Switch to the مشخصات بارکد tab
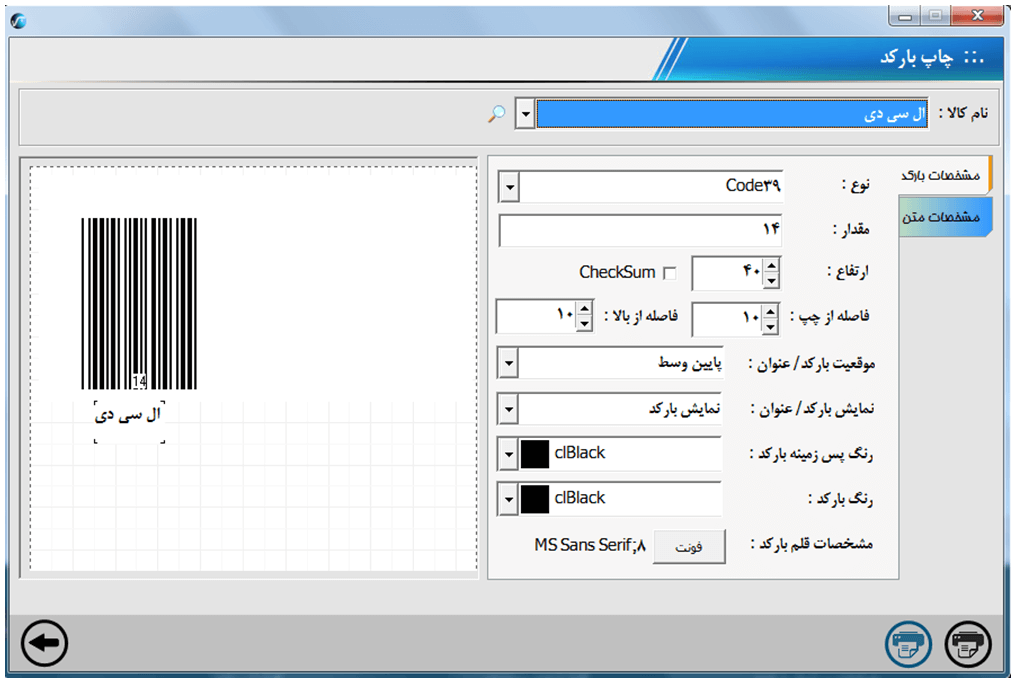Screen dimensions: 1017x688 pos(944,175)
